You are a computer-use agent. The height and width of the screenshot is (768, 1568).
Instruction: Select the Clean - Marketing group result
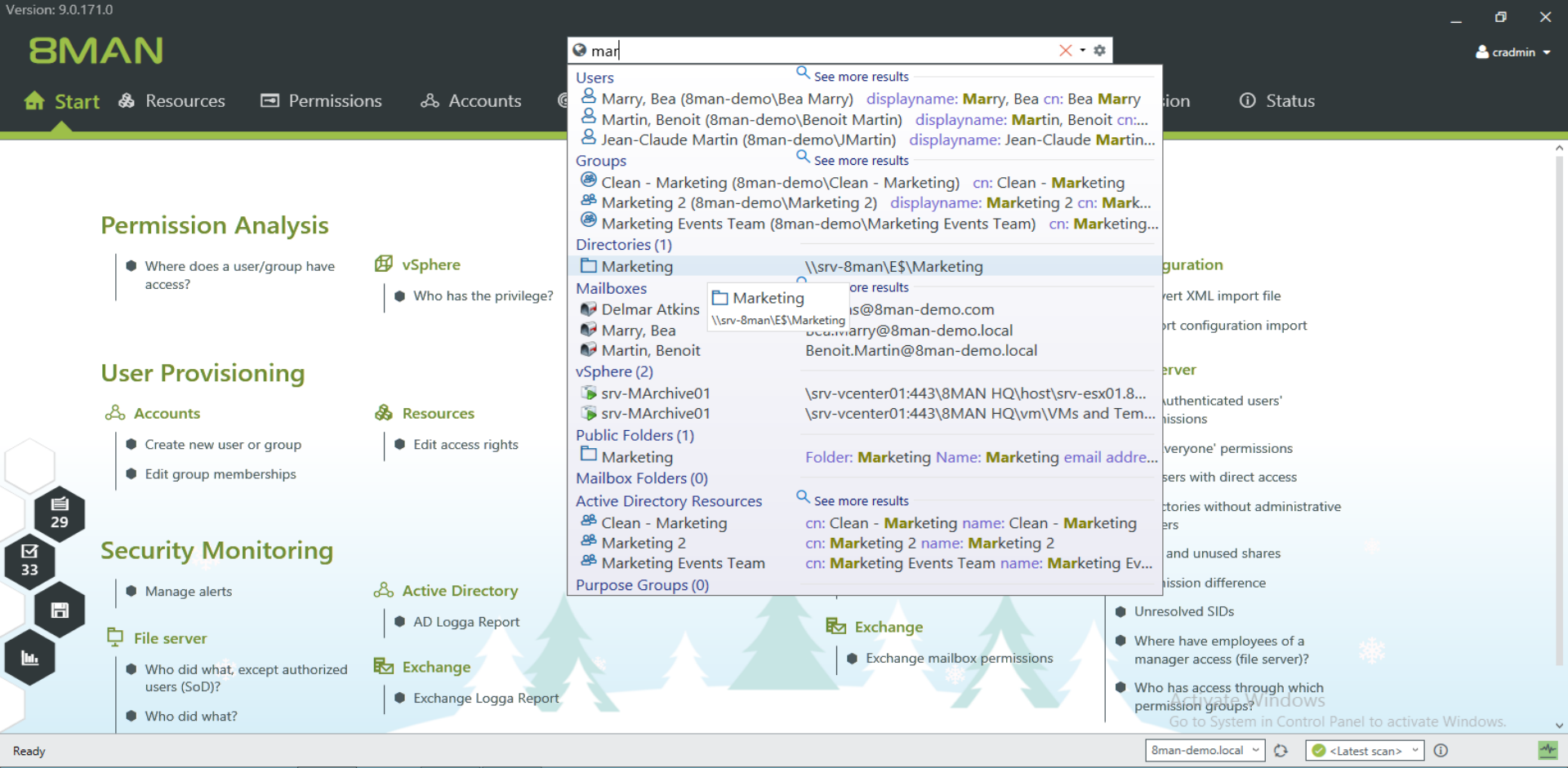(864, 183)
